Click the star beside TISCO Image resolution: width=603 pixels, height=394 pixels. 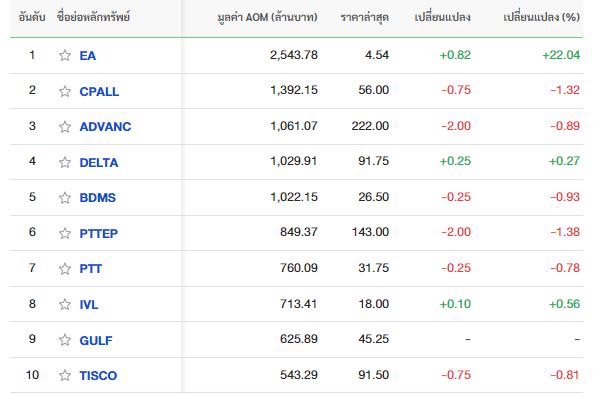pos(65,375)
